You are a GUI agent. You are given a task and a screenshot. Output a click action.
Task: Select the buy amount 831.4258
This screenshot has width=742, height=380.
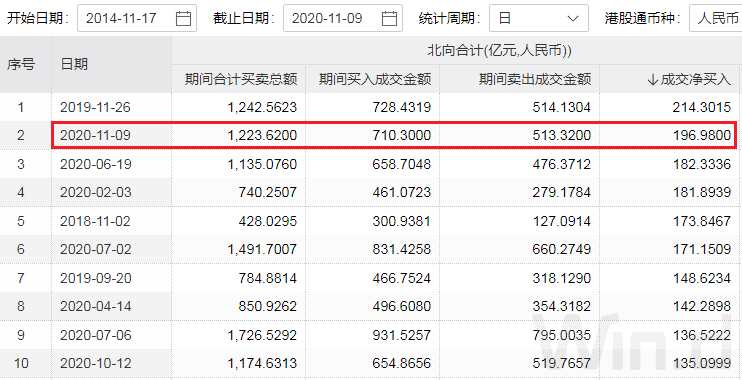402,249
